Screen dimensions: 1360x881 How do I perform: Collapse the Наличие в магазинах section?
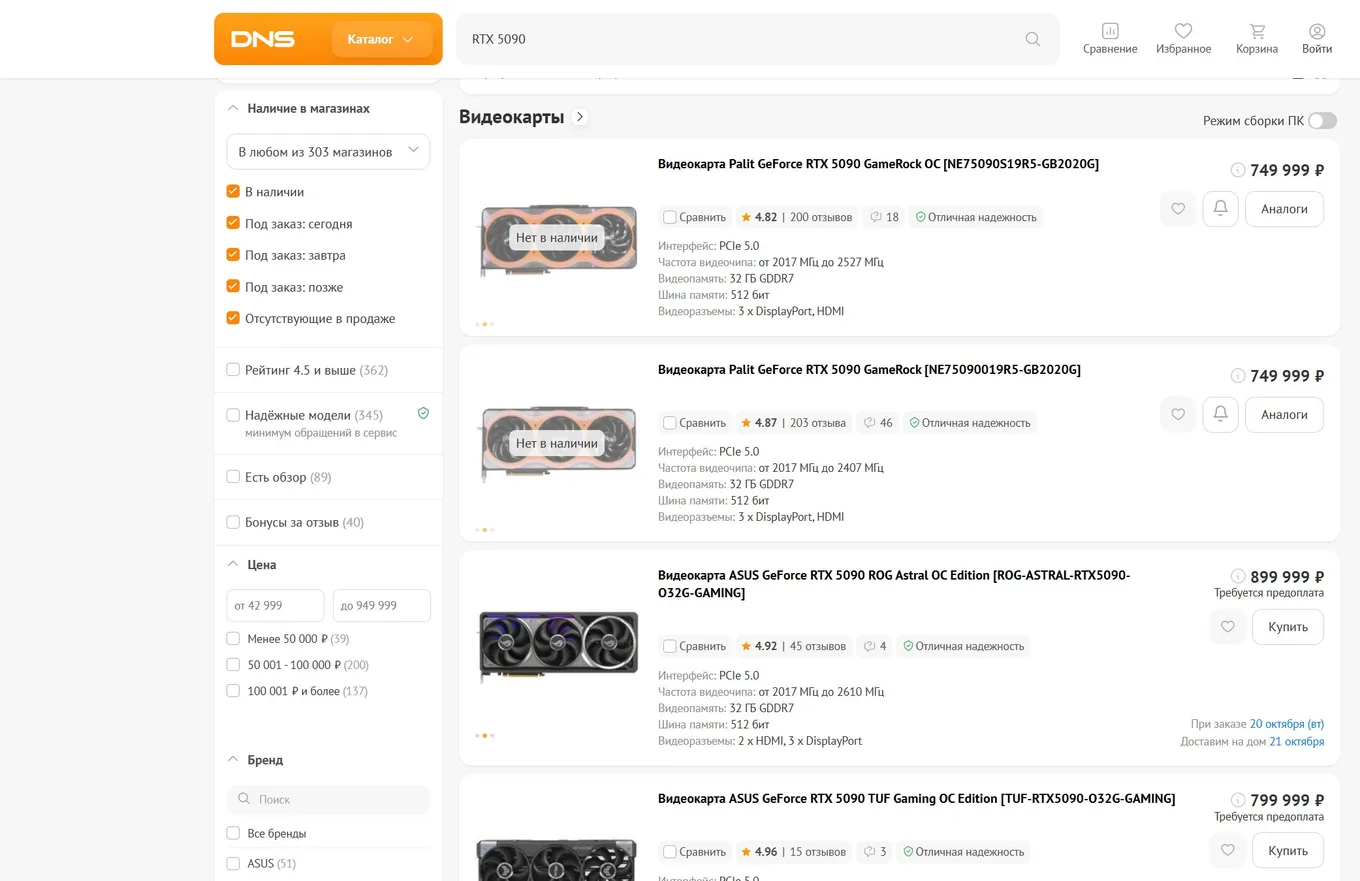click(233, 108)
